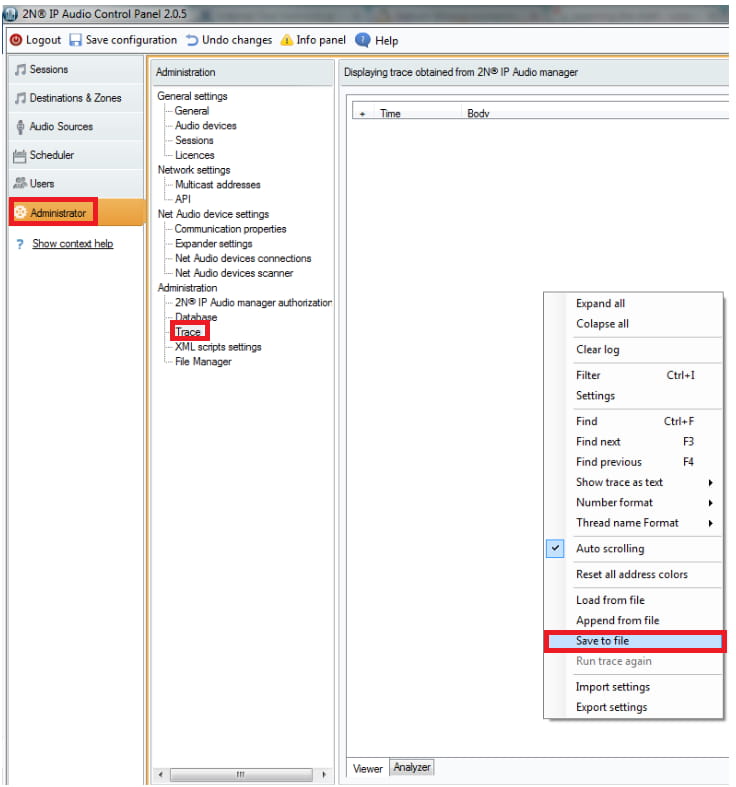Select Licences tree item
Image resolution: width=736 pixels, height=787 pixels.
tap(195, 155)
